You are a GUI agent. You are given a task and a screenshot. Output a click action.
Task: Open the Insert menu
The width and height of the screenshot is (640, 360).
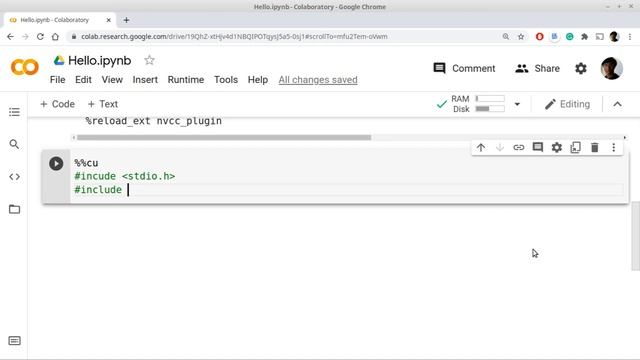(x=145, y=80)
